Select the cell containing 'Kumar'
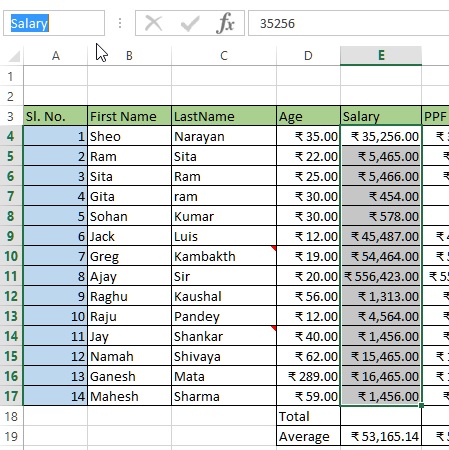Image resolution: width=449 pixels, height=450 pixels. pyautogui.click(x=224, y=216)
